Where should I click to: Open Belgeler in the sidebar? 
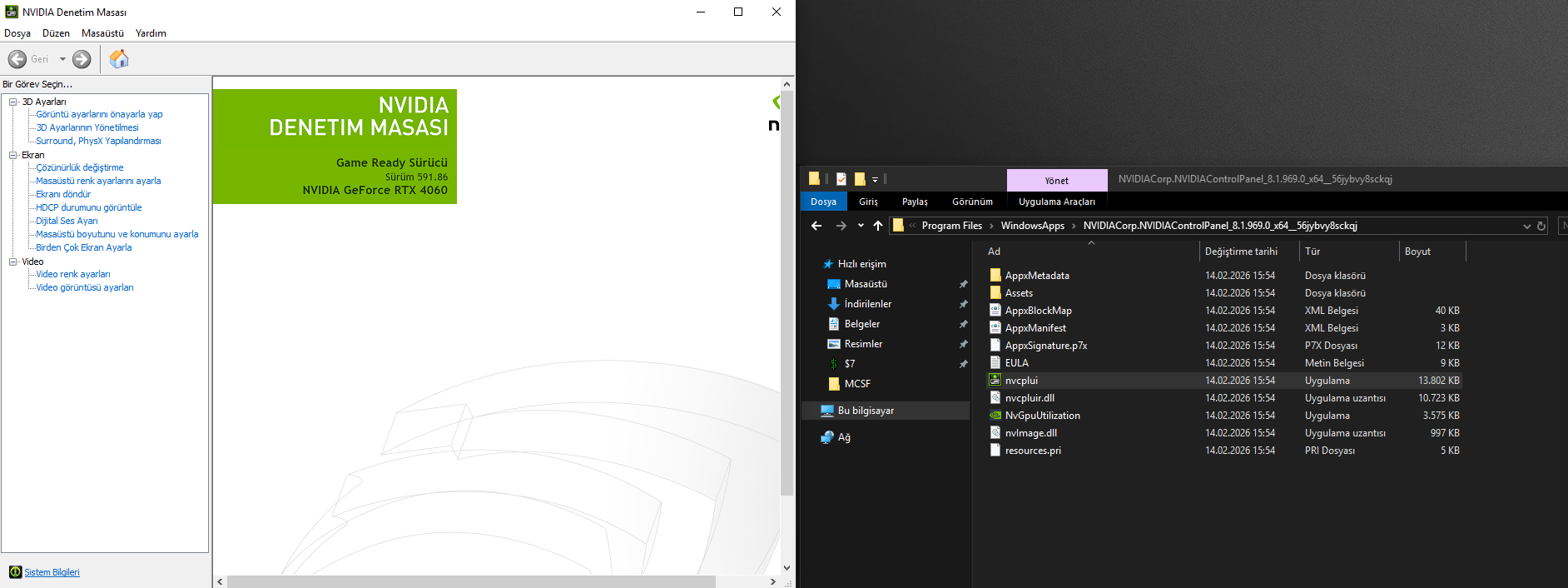861,324
